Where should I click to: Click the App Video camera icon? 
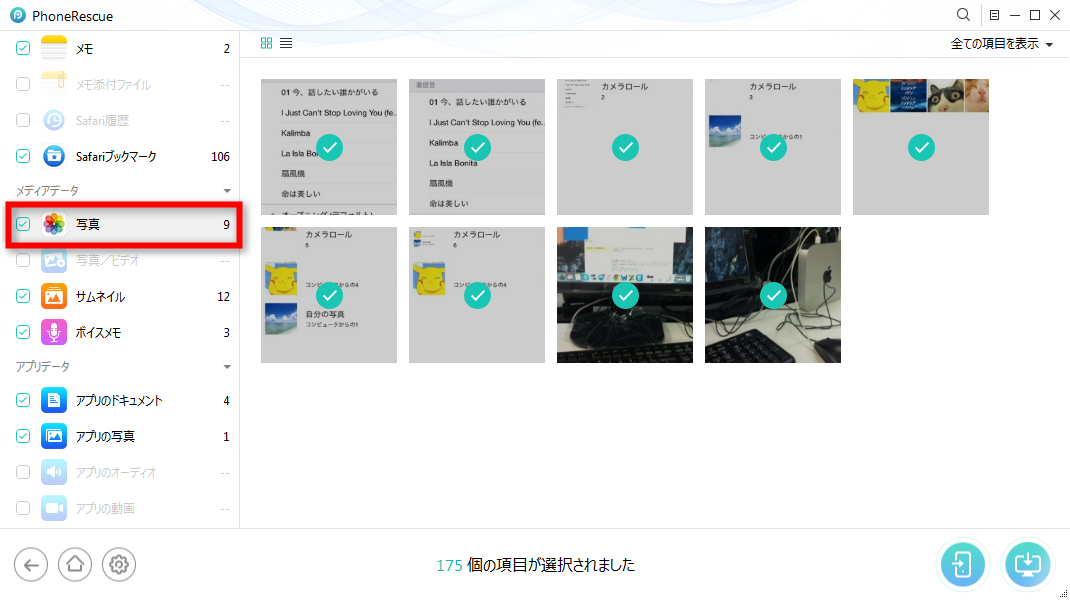54,509
